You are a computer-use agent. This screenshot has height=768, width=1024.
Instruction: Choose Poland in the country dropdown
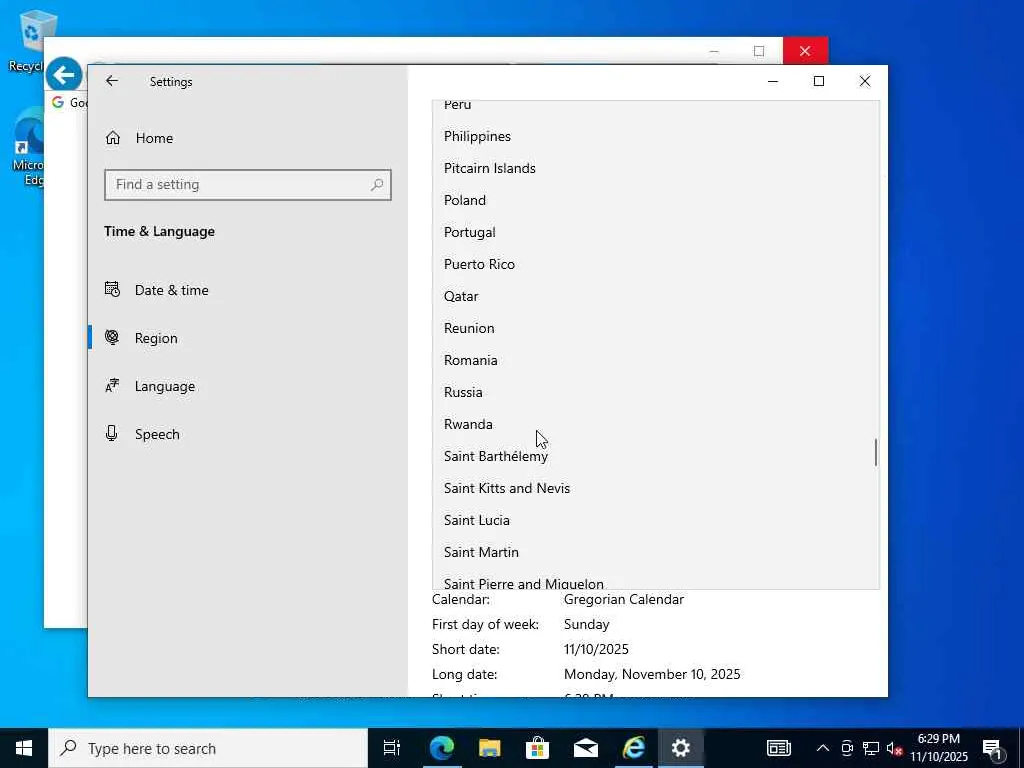(656, 200)
